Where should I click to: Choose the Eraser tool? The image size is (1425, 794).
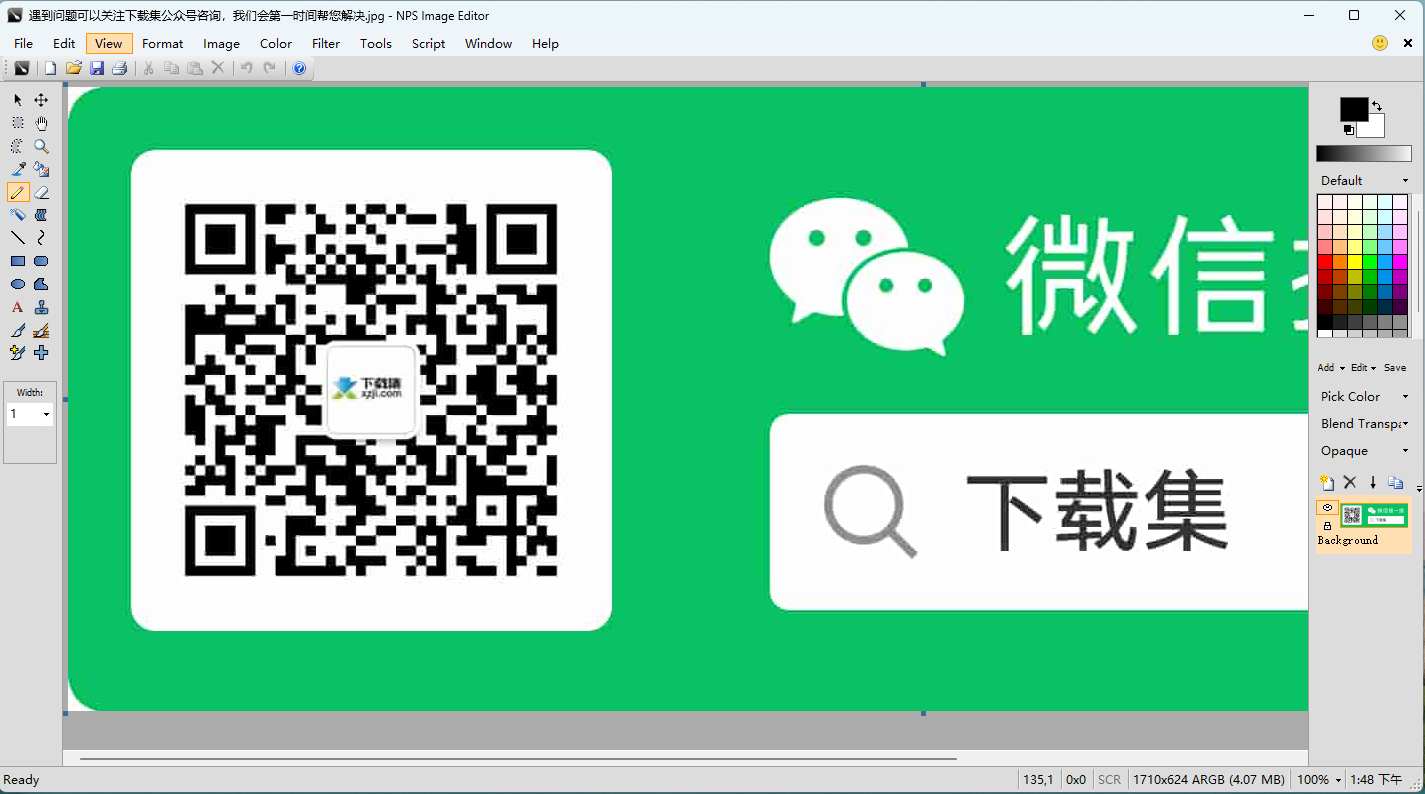(x=41, y=192)
